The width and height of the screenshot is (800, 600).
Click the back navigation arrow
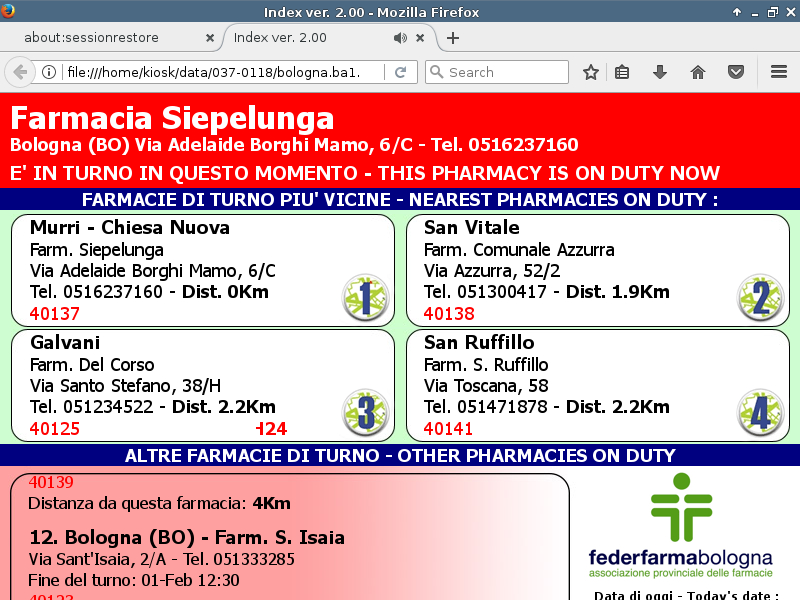[19, 72]
